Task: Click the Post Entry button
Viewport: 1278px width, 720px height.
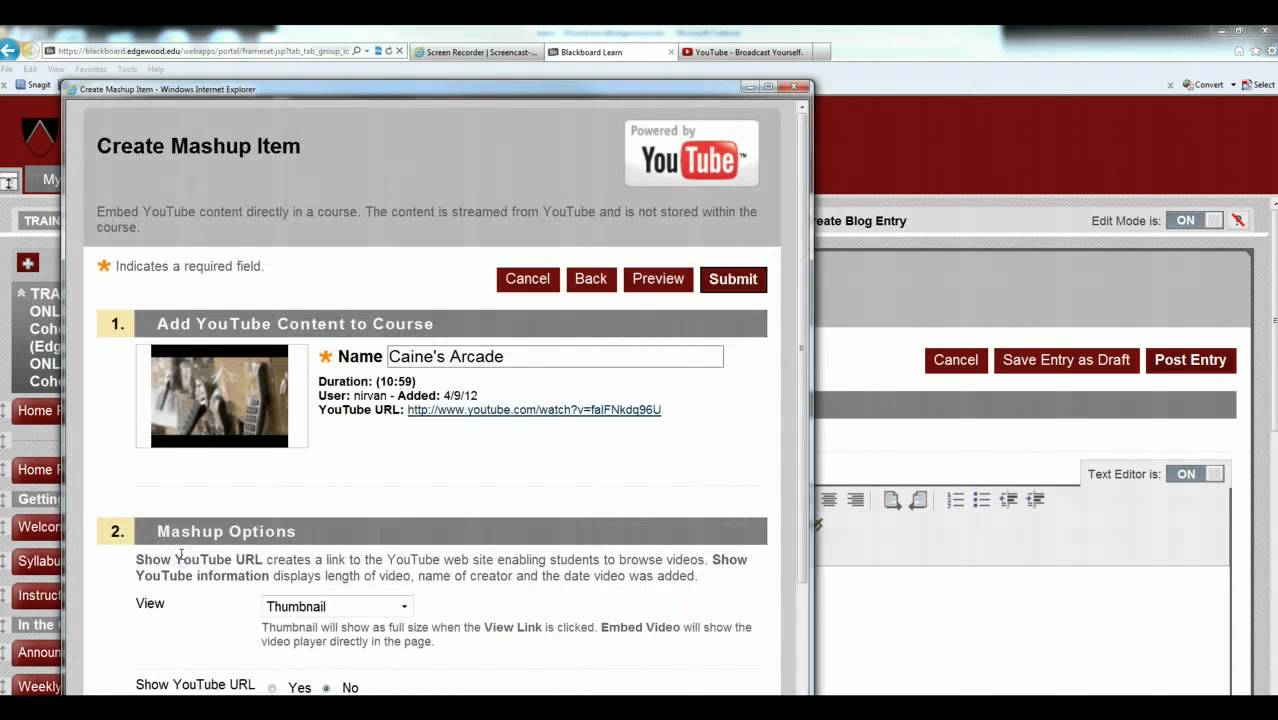Action: pos(1190,360)
